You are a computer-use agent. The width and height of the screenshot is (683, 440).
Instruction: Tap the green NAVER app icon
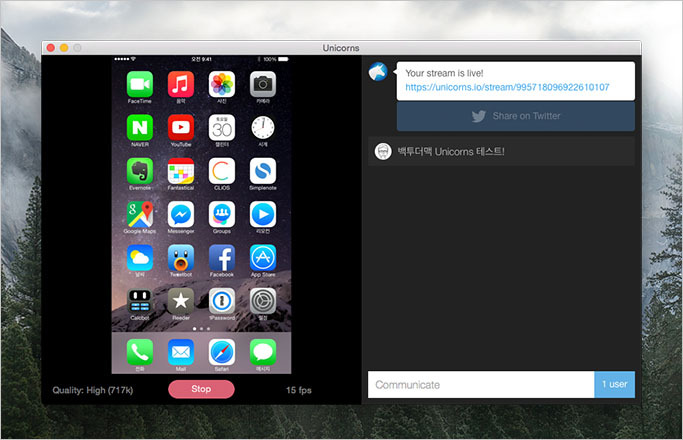140,128
